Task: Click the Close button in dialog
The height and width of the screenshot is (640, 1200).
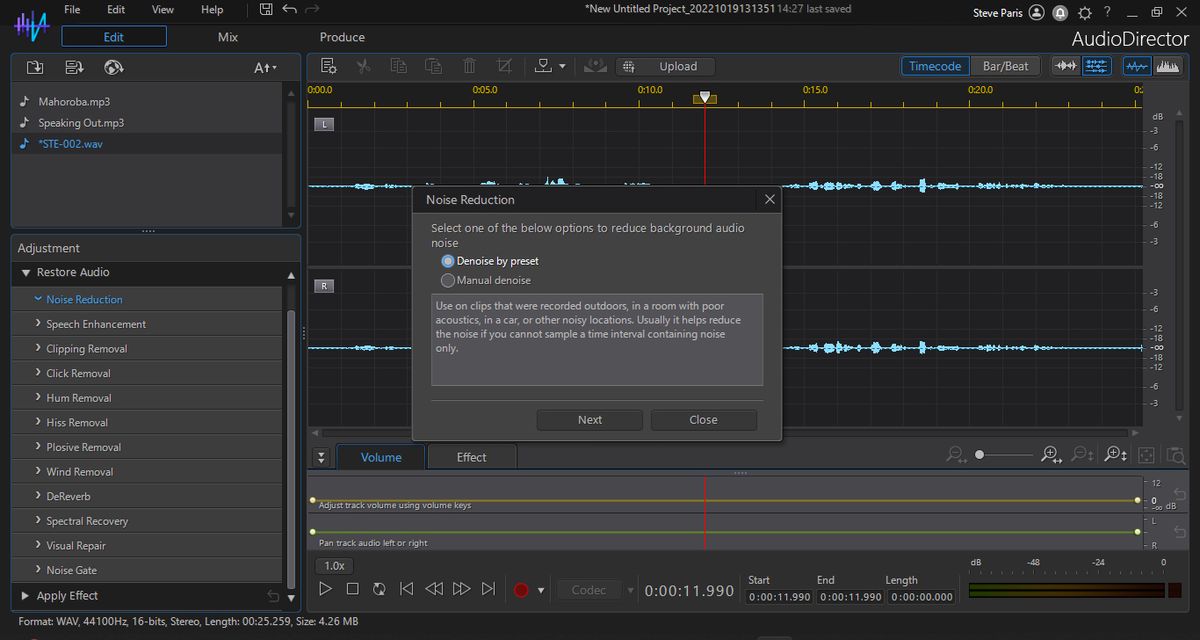Action: (x=703, y=420)
